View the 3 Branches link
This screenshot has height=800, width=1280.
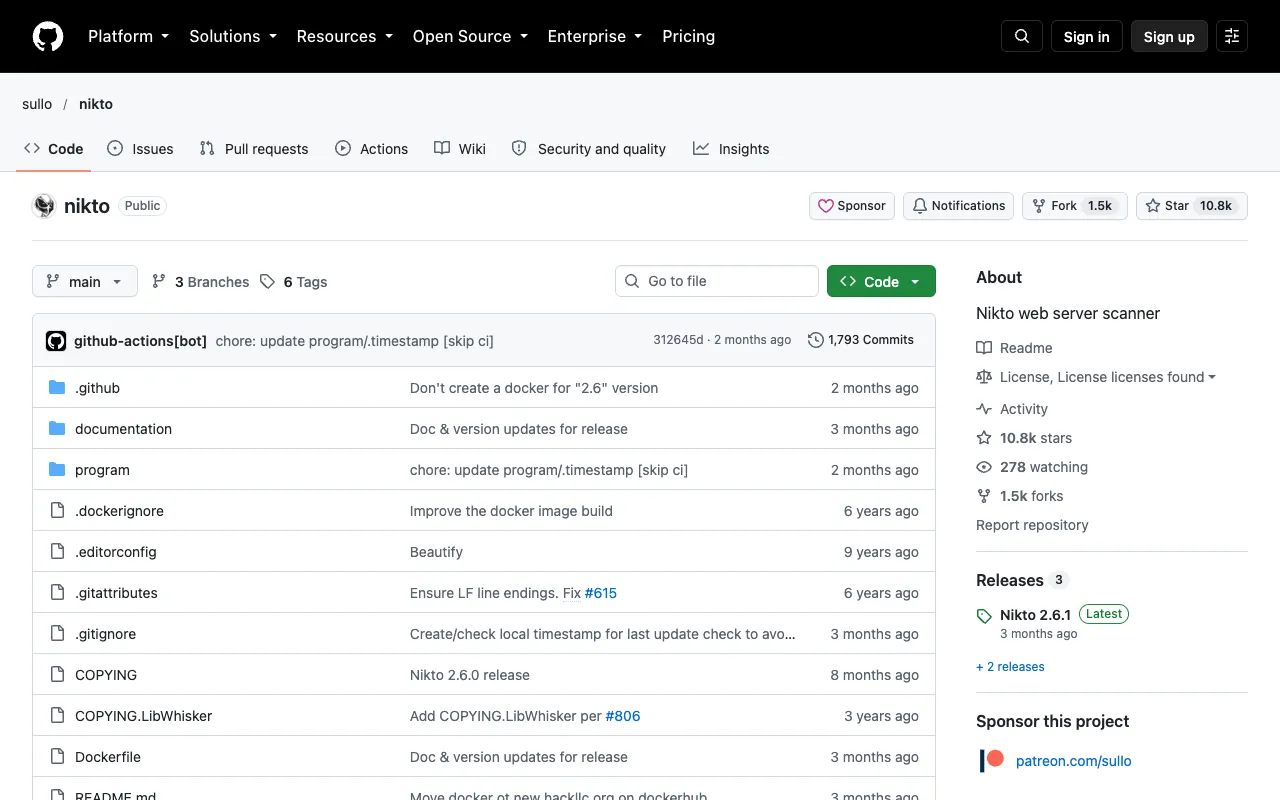pos(200,282)
